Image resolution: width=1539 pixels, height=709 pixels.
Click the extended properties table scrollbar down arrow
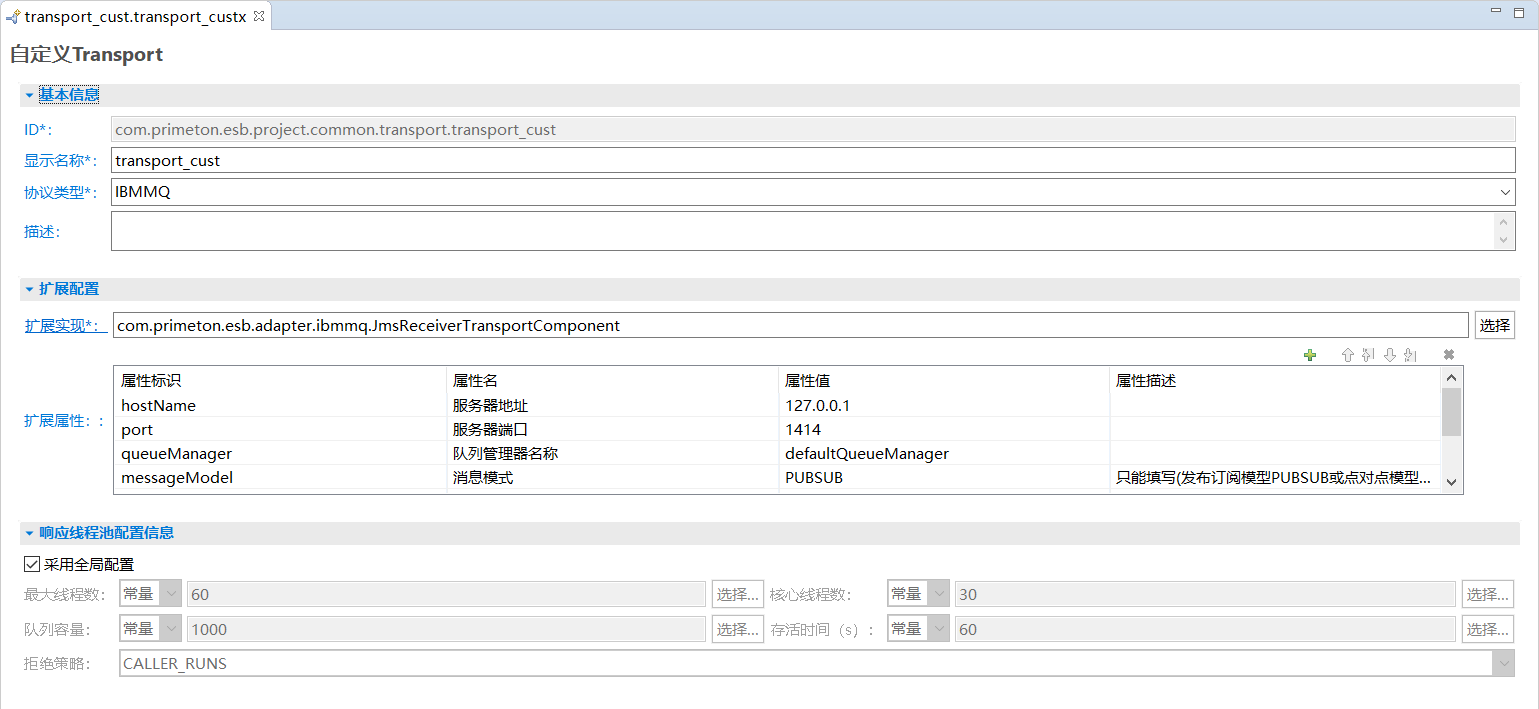point(1451,482)
